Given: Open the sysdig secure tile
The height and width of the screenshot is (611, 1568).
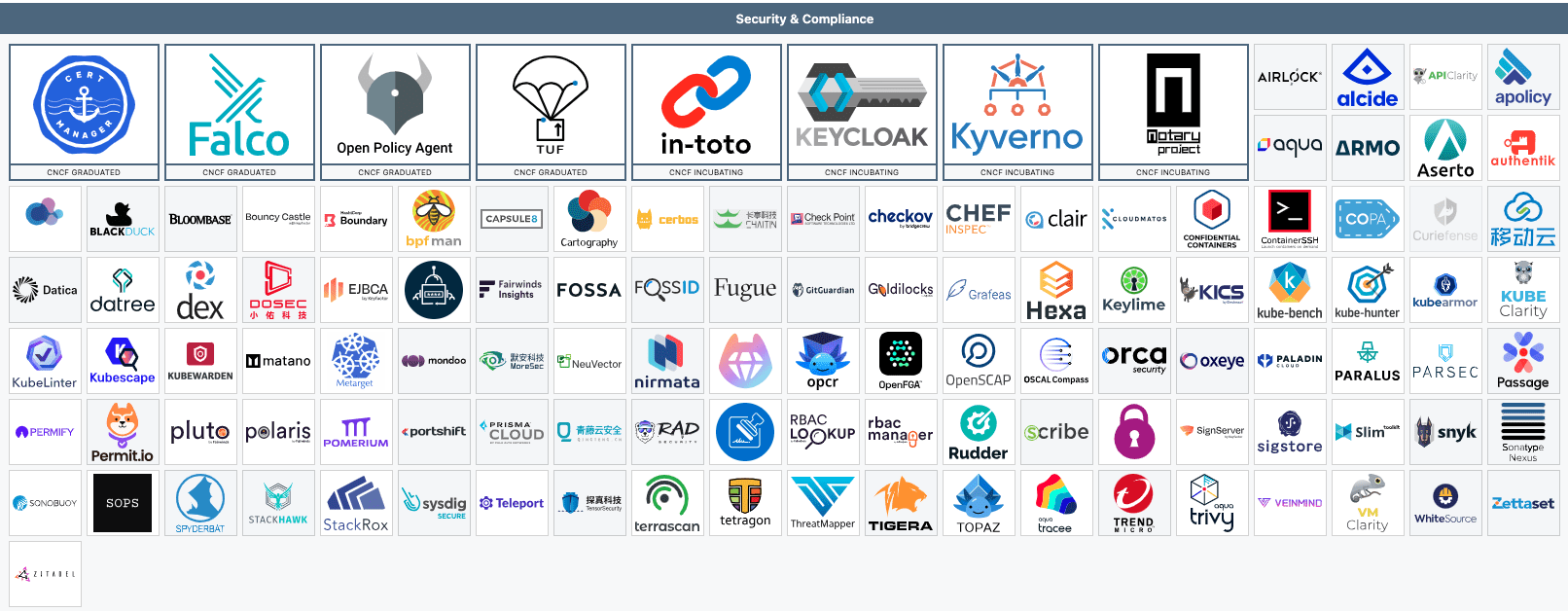Looking at the screenshot, I should pos(434,503).
